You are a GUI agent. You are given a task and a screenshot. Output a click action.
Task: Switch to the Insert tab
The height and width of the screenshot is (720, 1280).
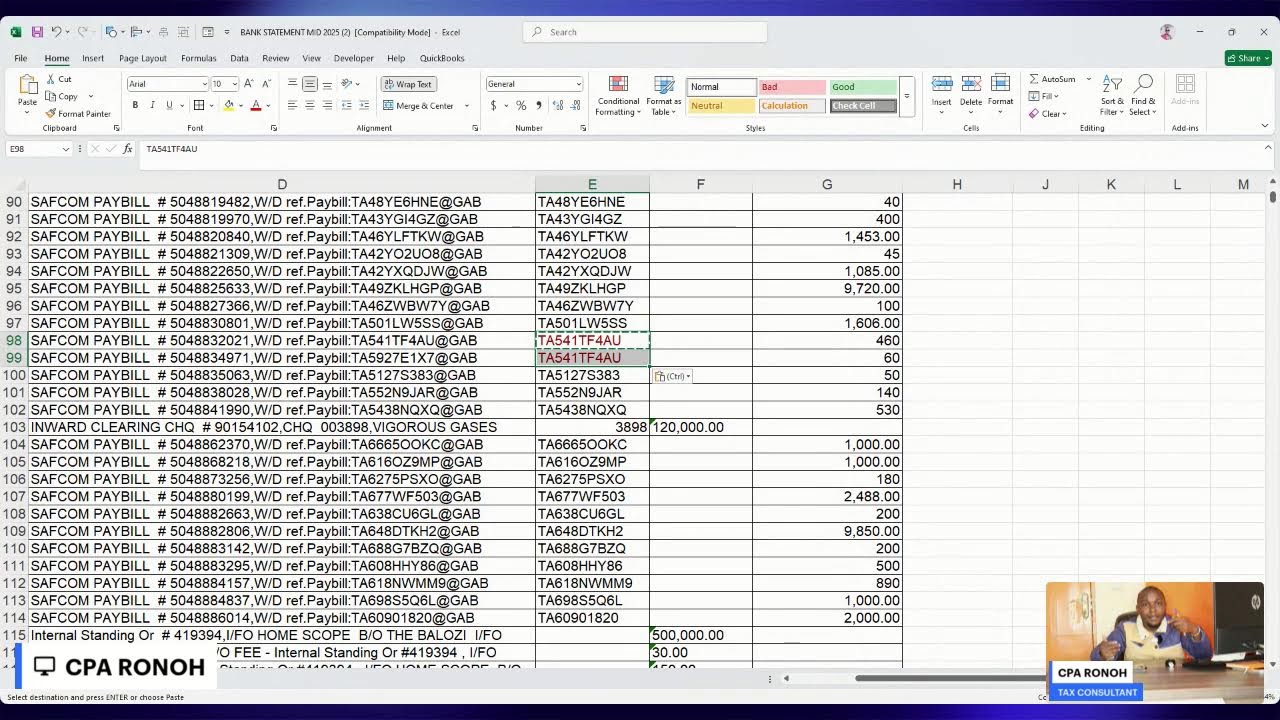pyautogui.click(x=93, y=58)
